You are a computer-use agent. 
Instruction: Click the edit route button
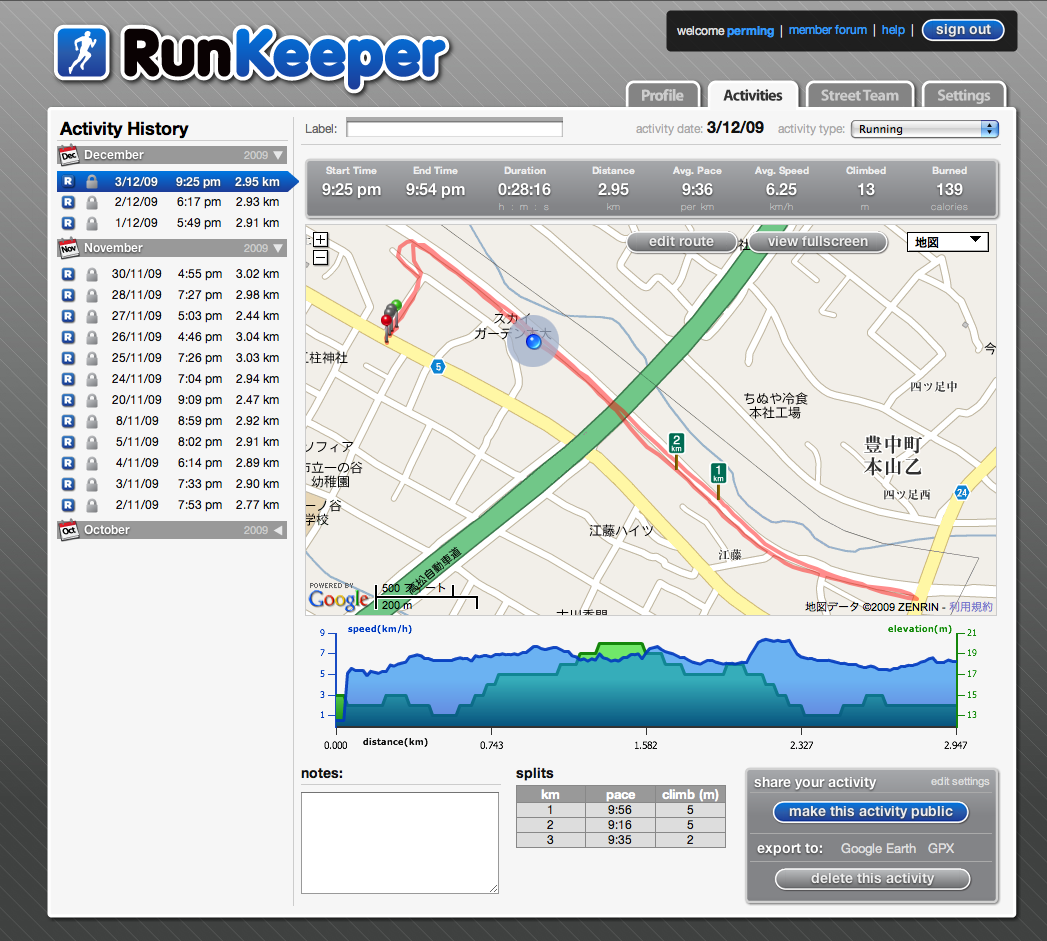tap(681, 242)
